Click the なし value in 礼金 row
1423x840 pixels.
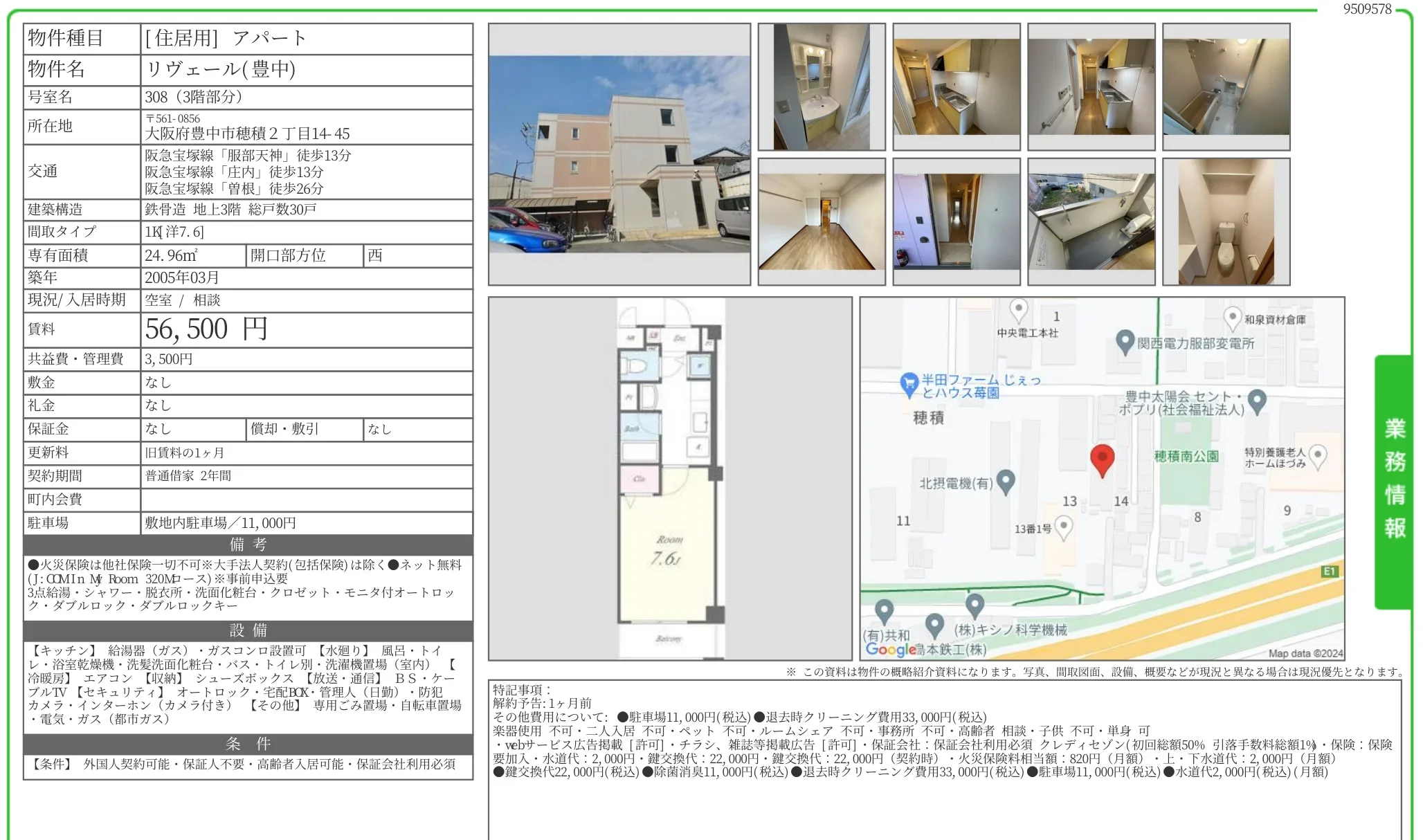[158, 405]
